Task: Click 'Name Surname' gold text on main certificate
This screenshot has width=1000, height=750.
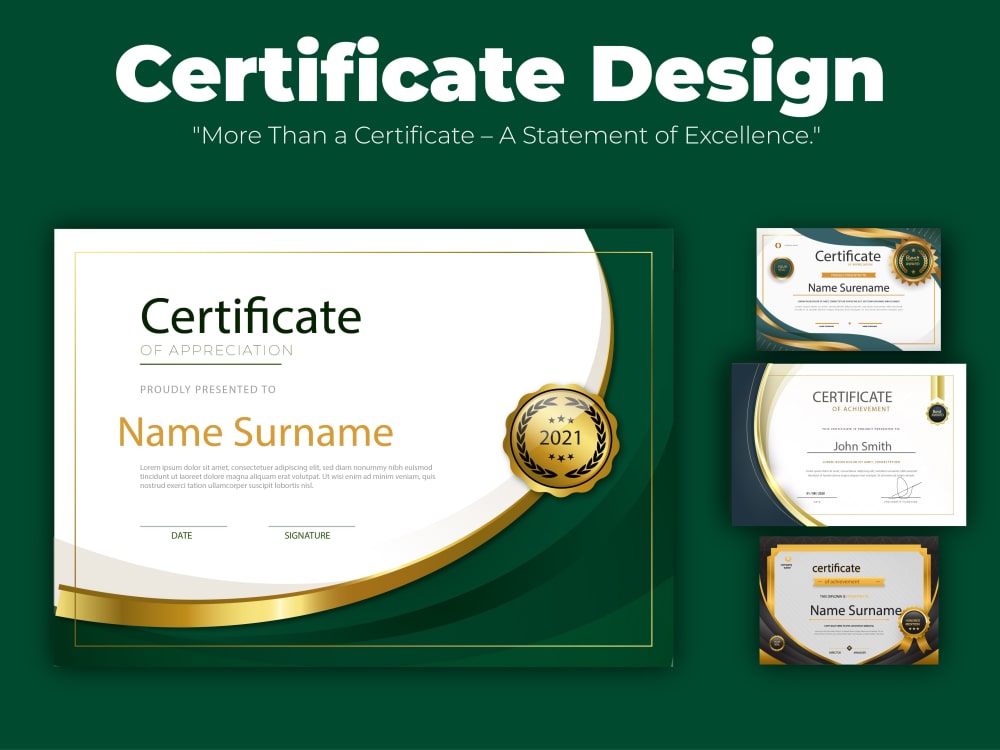Action: 256,432
